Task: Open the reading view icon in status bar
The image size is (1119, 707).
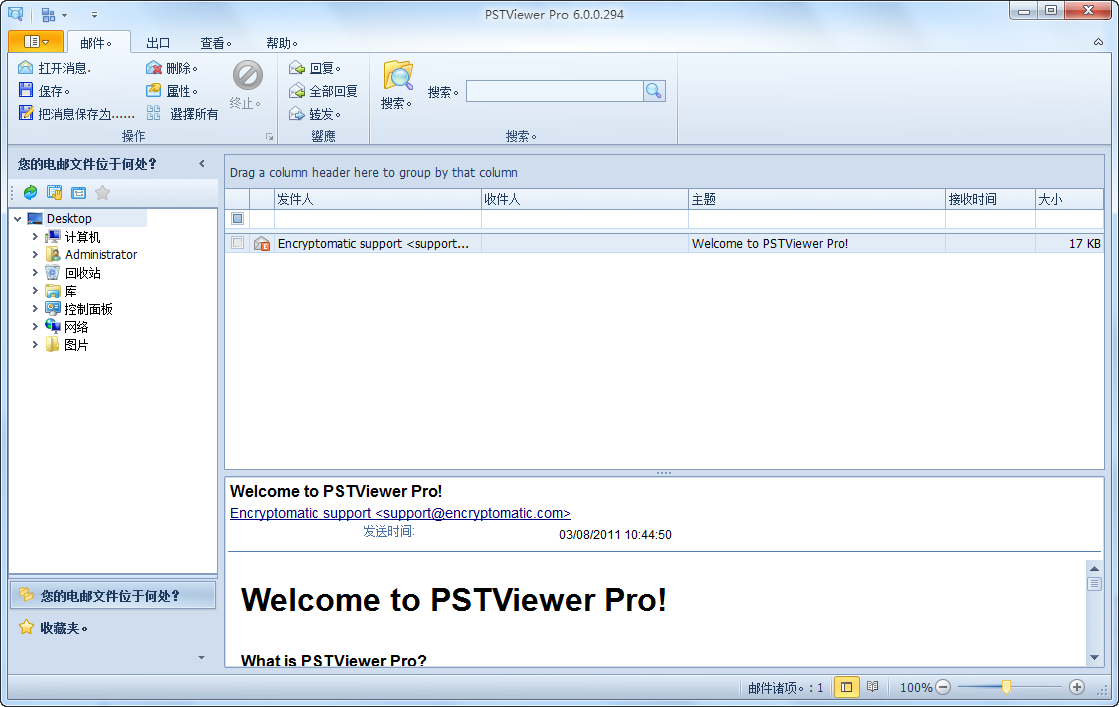Action: click(x=871, y=687)
